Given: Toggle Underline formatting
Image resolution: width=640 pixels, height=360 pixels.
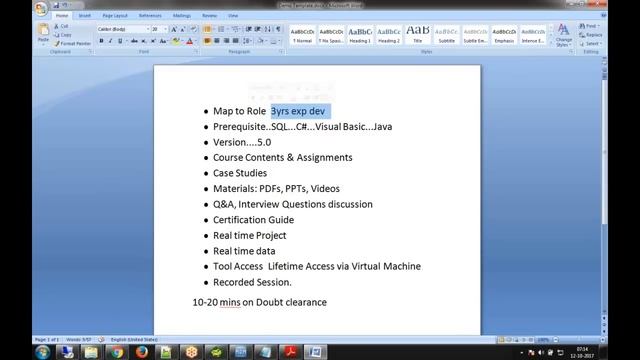Looking at the screenshot, I should (x=120, y=41).
